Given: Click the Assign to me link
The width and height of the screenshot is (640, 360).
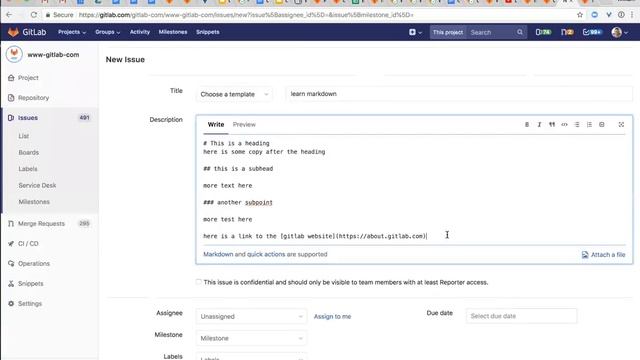Looking at the screenshot, I should [332, 316].
